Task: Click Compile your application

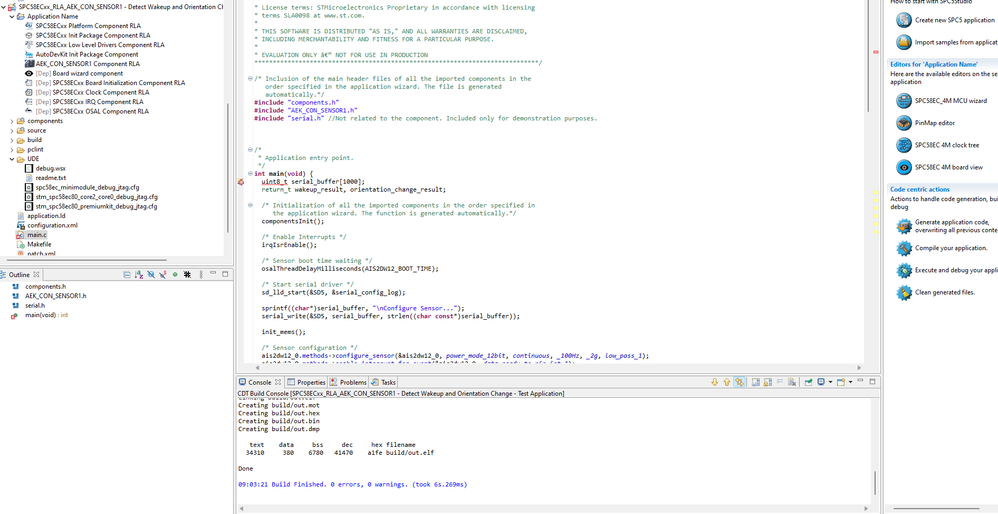Action: tap(952, 248)
